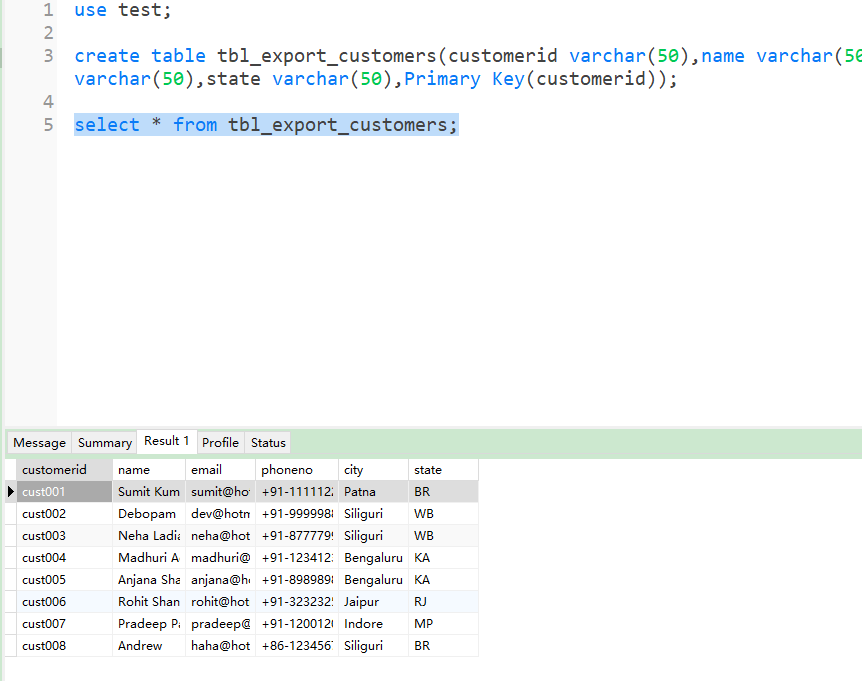Viewport: 862px width, 681px height.
Task: Select the state column header
Action: pyautogui.click(x=442, y=470)
